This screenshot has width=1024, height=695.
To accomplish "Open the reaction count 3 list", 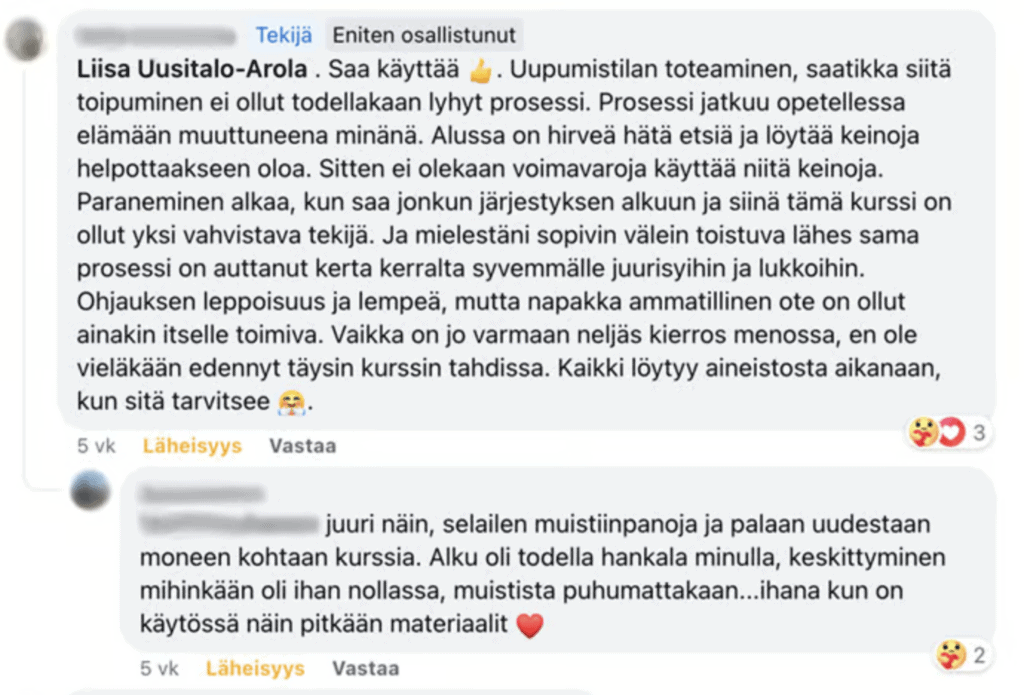I will pos(978,432).
